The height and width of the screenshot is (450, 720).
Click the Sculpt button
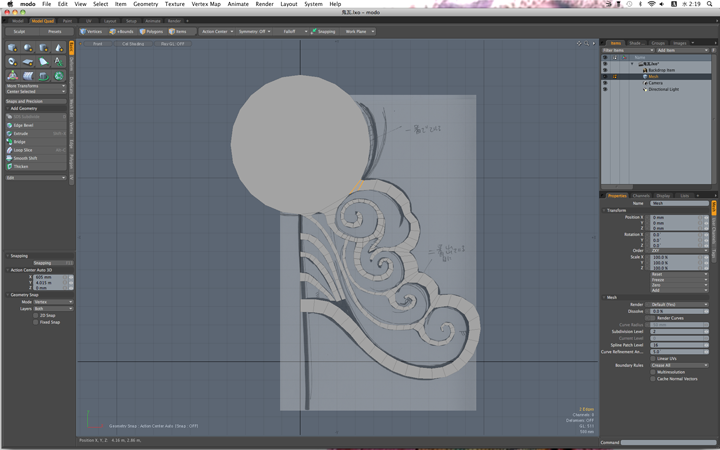tap(19, 31)
